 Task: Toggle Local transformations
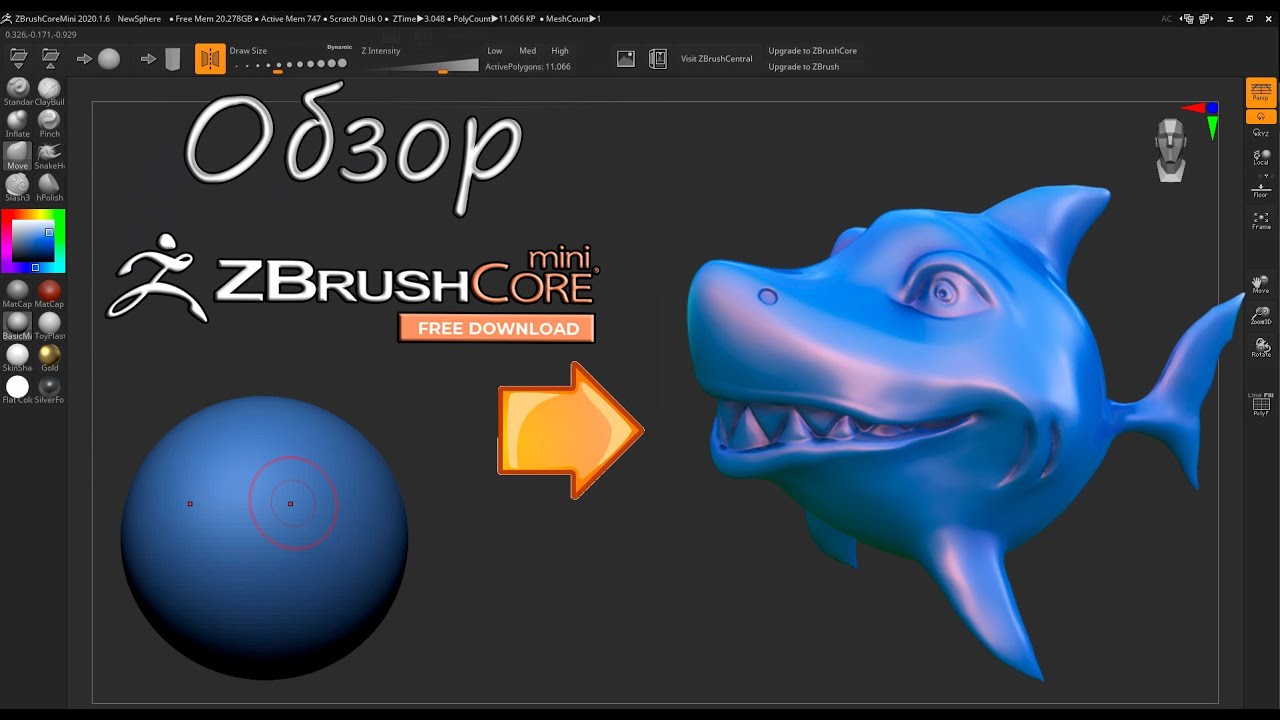(1261, 156)
